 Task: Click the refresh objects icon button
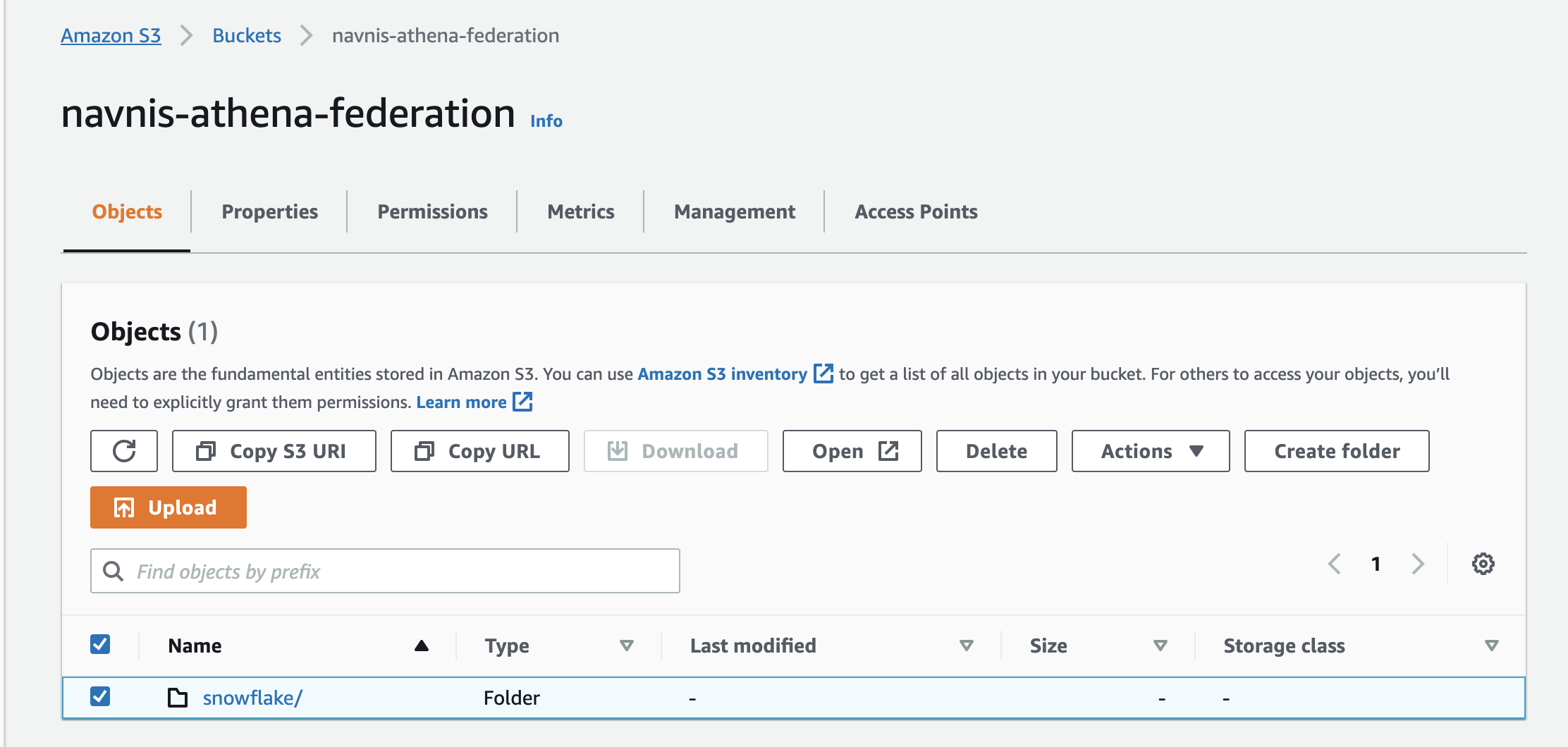pos(124,451)
